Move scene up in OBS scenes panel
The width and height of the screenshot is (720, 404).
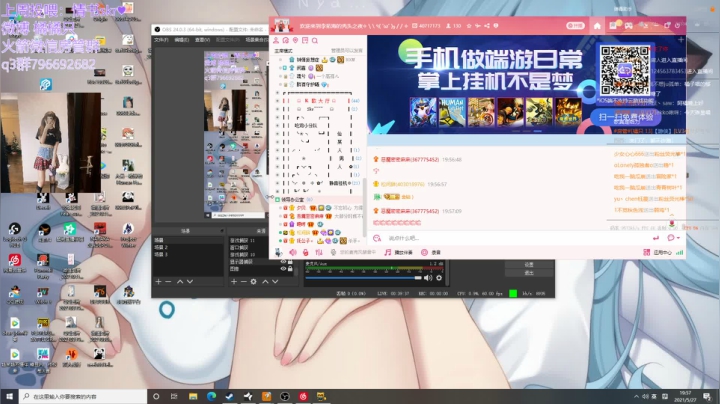(x=180, y=281)
